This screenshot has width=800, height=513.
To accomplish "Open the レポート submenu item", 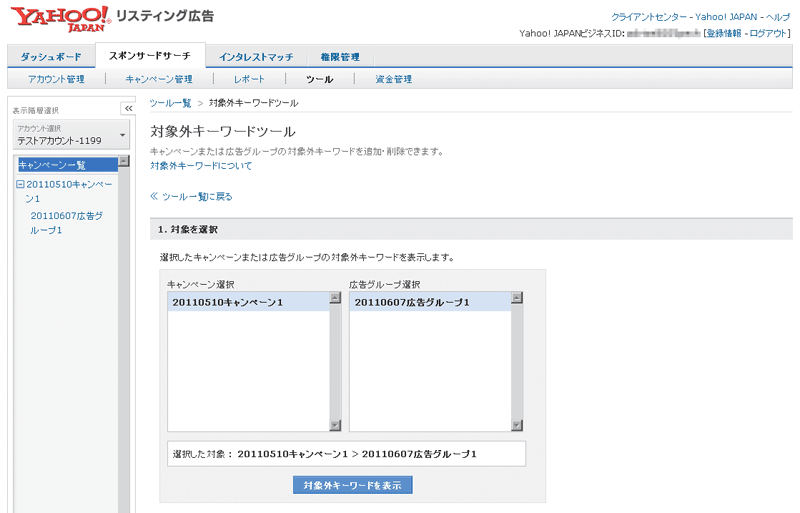I will click(x=249, y=79).
